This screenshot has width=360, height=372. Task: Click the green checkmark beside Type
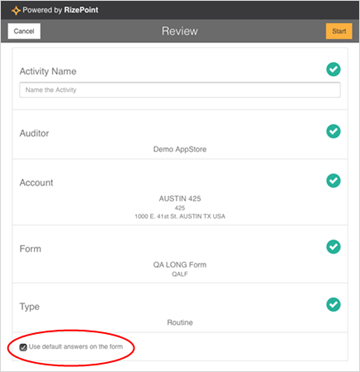point(333,305)
